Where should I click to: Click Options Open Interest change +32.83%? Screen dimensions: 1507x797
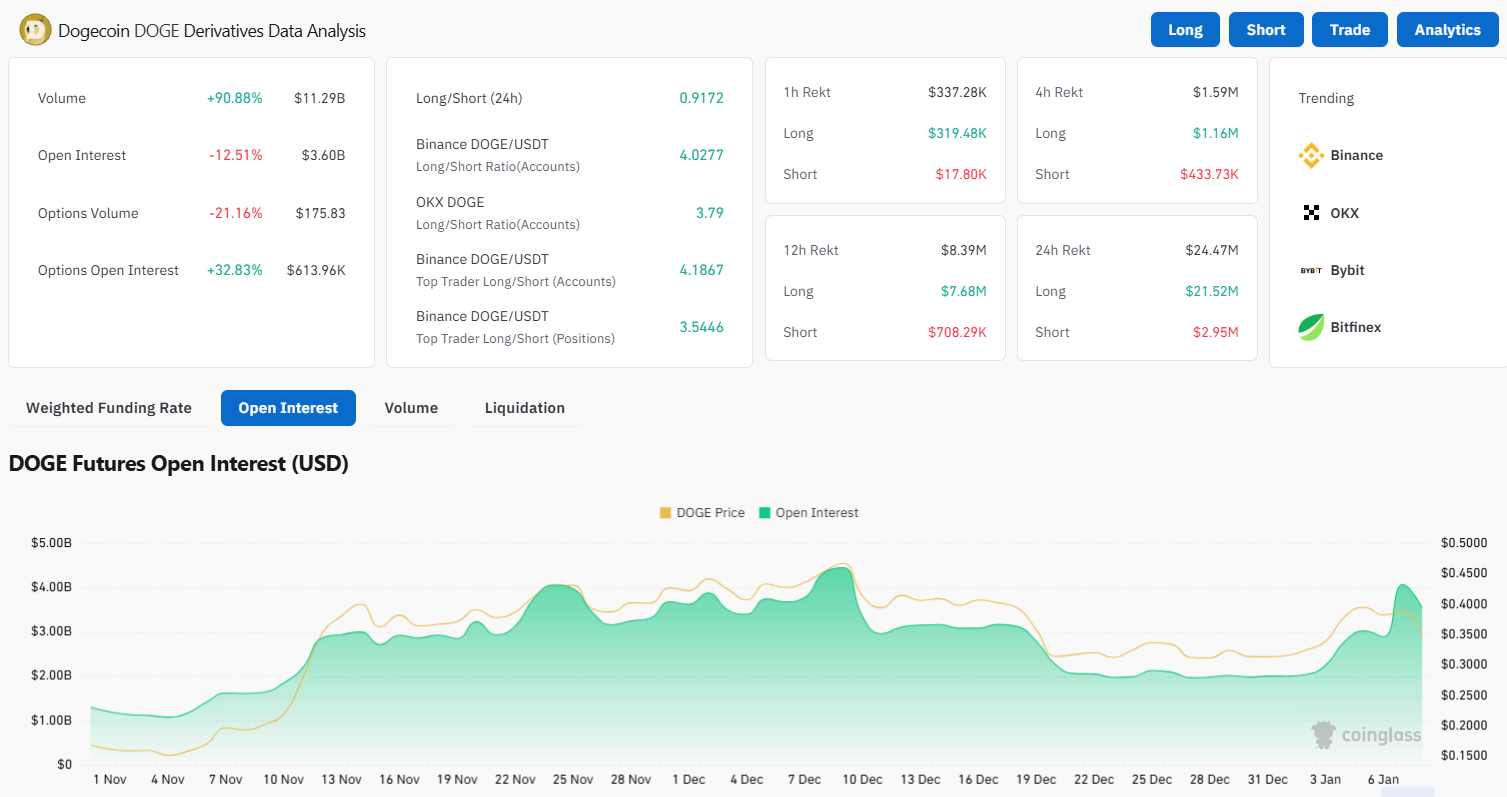click(235, 270)
